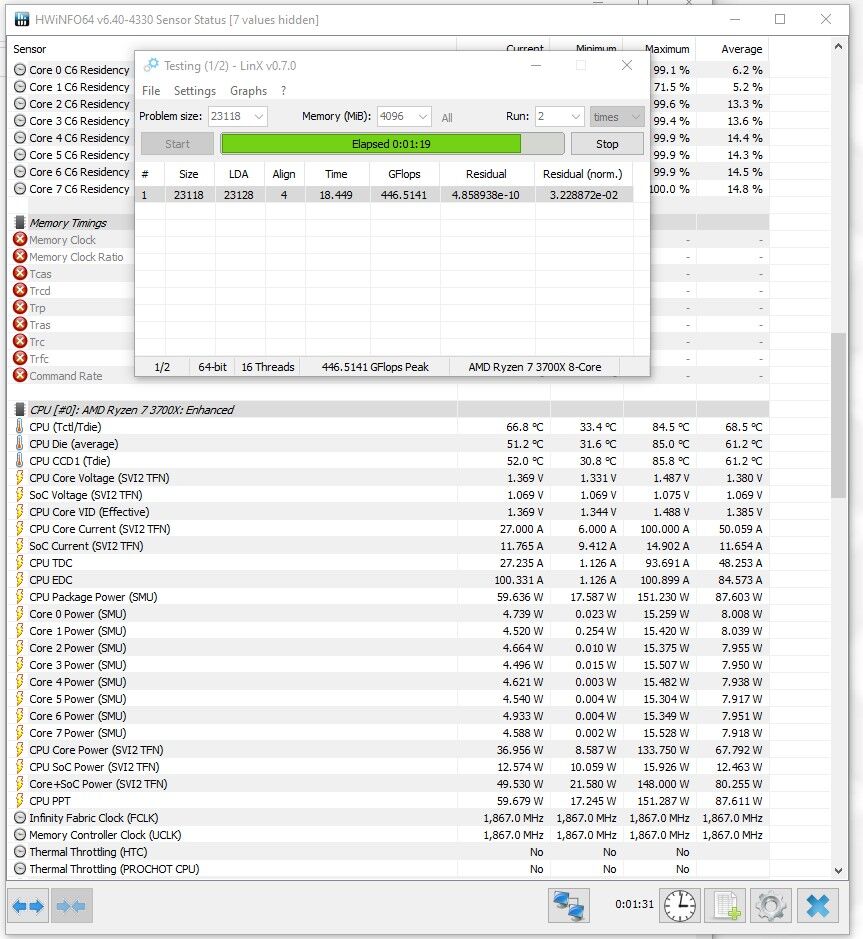Click the scrollbar up arrow in HWiNFO

tap(838, 46)
